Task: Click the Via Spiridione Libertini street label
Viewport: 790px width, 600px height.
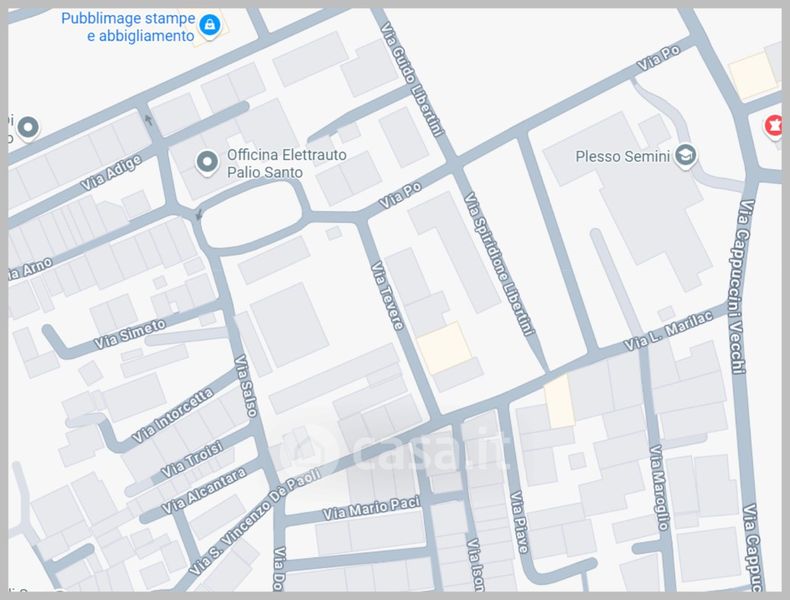Action: [501, 263]
